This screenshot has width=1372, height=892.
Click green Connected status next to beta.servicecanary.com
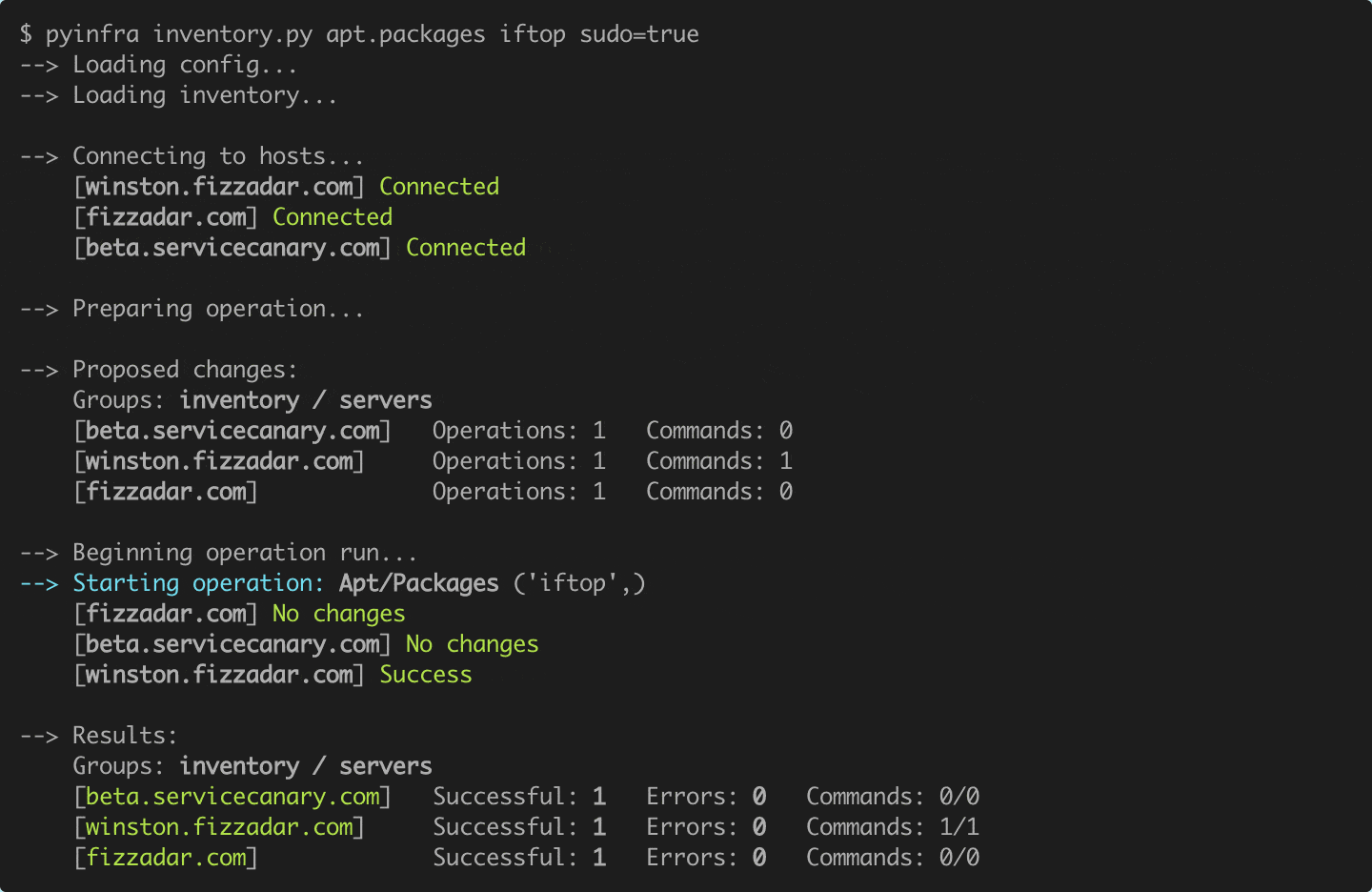click(465, 248)
